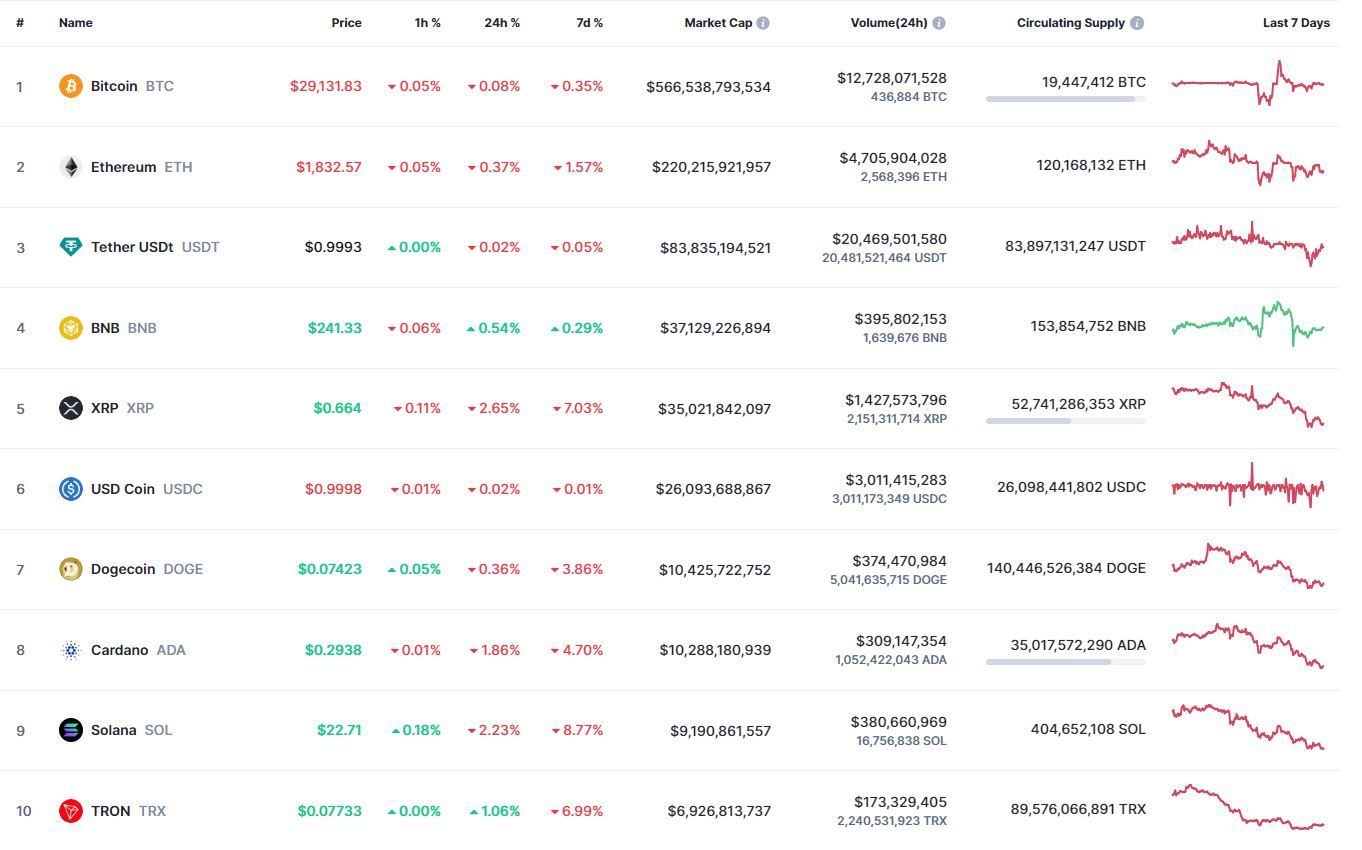Screen dimensions: 1362x850
Task: Click the Ethereum diamond logo icon
Action: click(x=70, y=167)
